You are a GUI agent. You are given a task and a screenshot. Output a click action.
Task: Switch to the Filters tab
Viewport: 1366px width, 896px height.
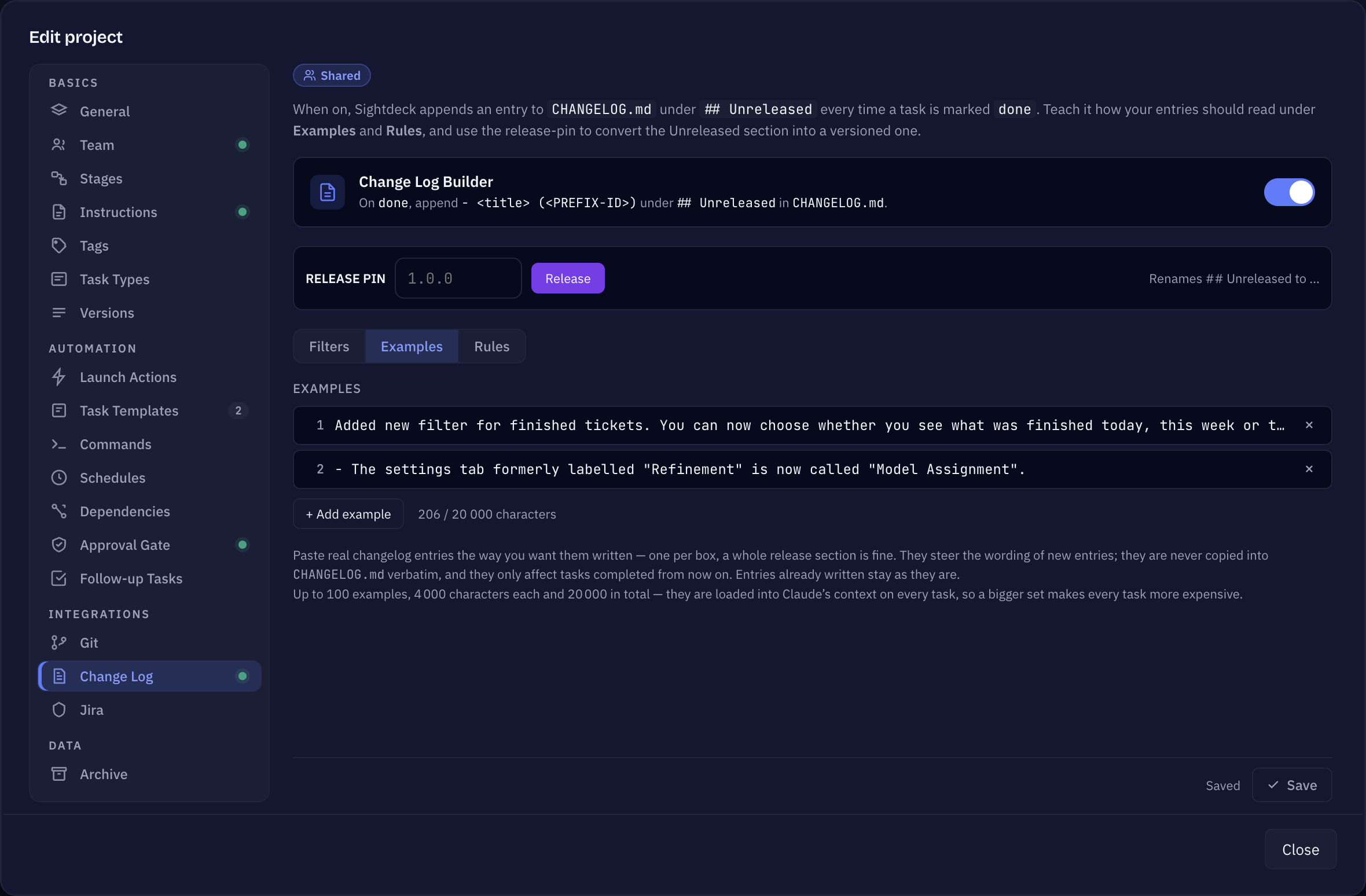click(x=329, y=346)
